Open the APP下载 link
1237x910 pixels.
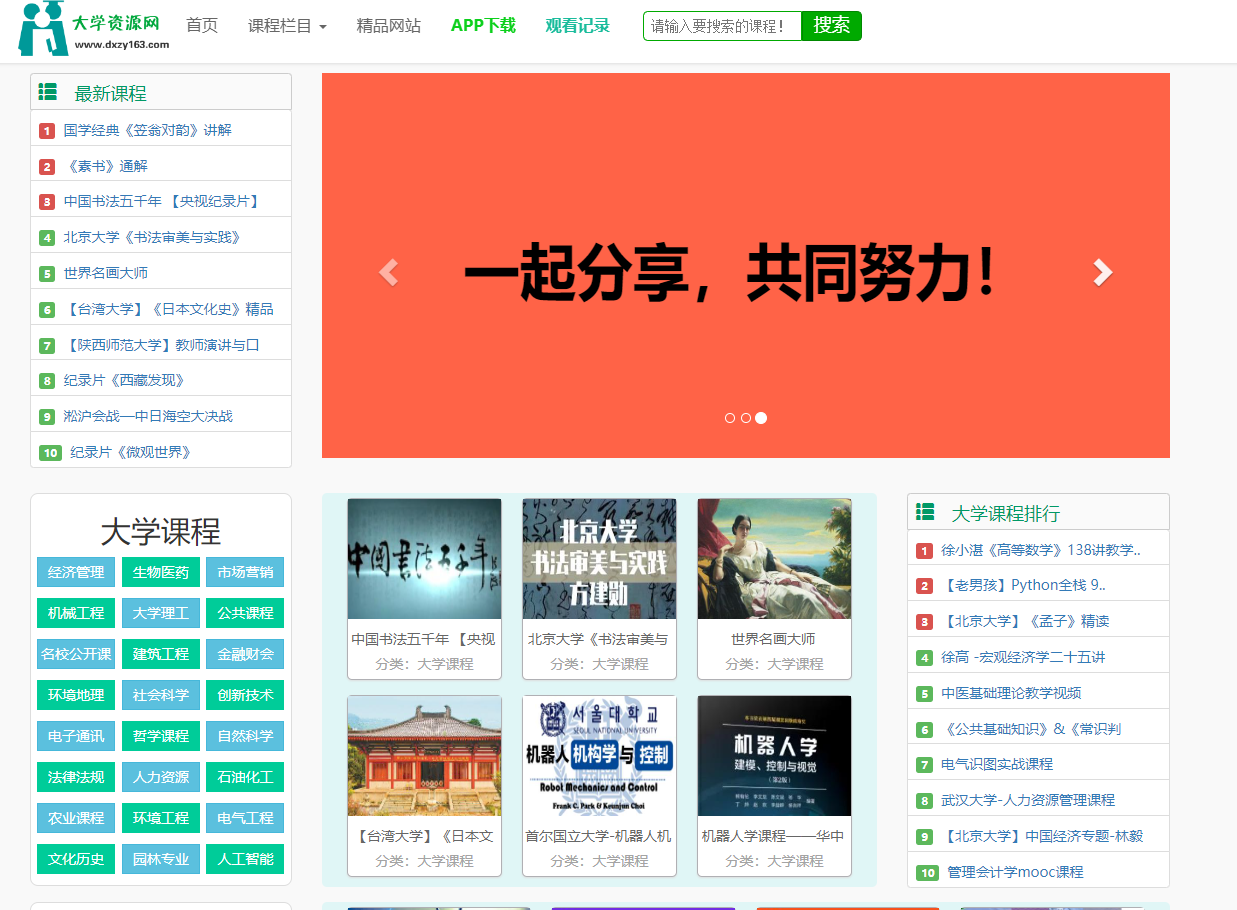click(x=483, y=25)
